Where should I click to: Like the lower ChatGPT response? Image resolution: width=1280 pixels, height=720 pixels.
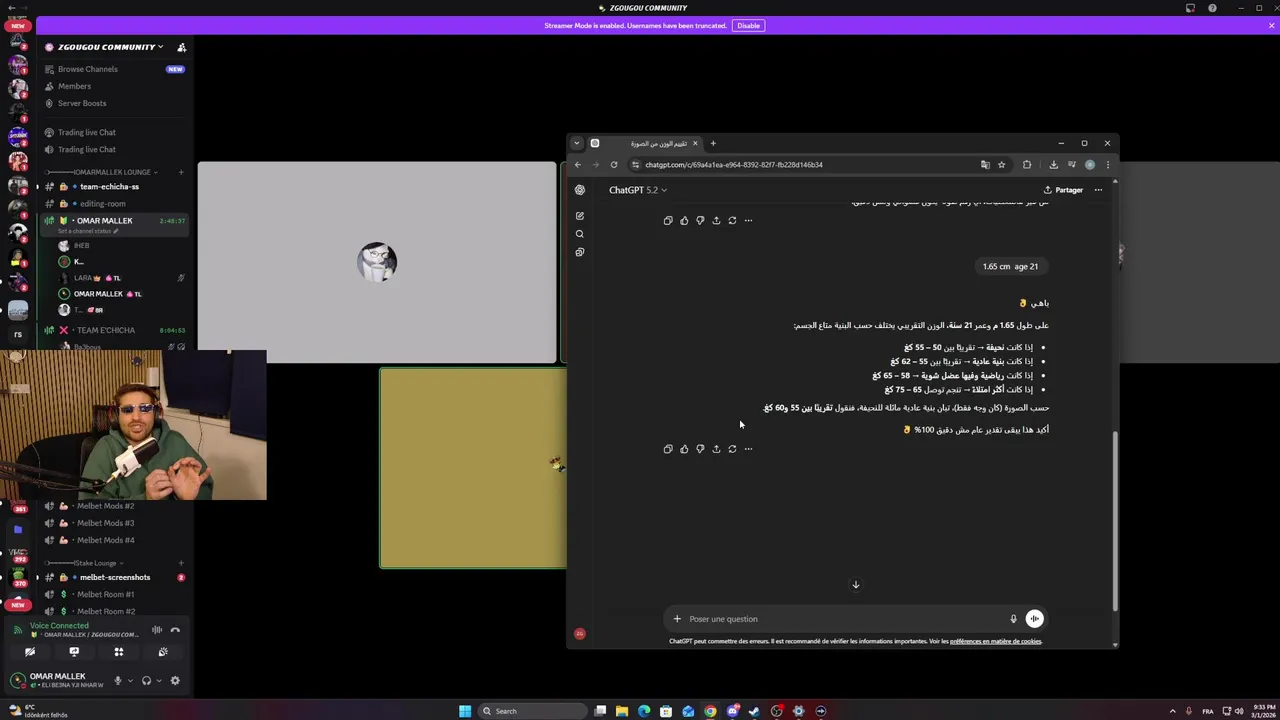pyautogui.click(x=684, y=449)
